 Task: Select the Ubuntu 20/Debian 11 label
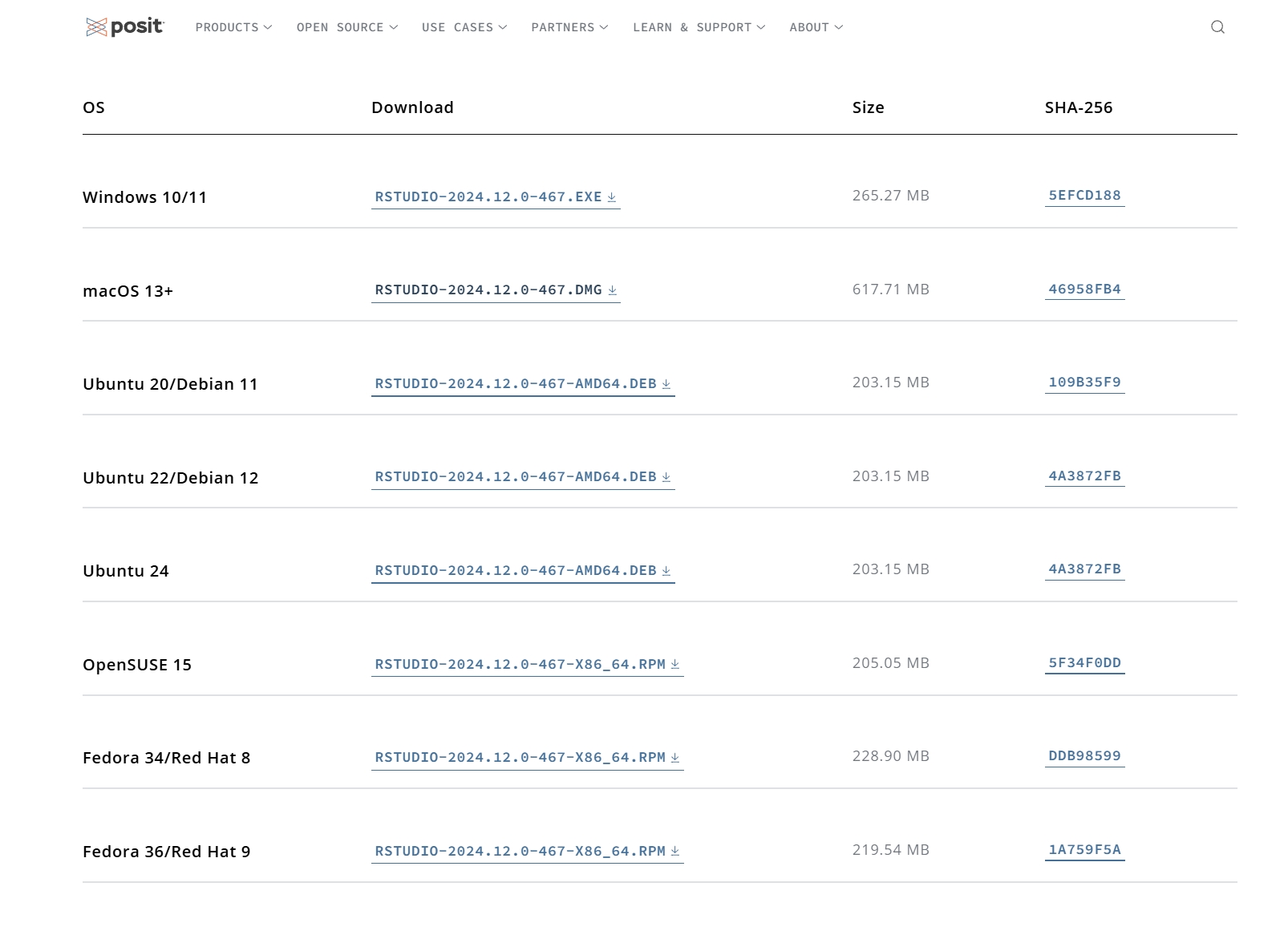coord(170,384)
